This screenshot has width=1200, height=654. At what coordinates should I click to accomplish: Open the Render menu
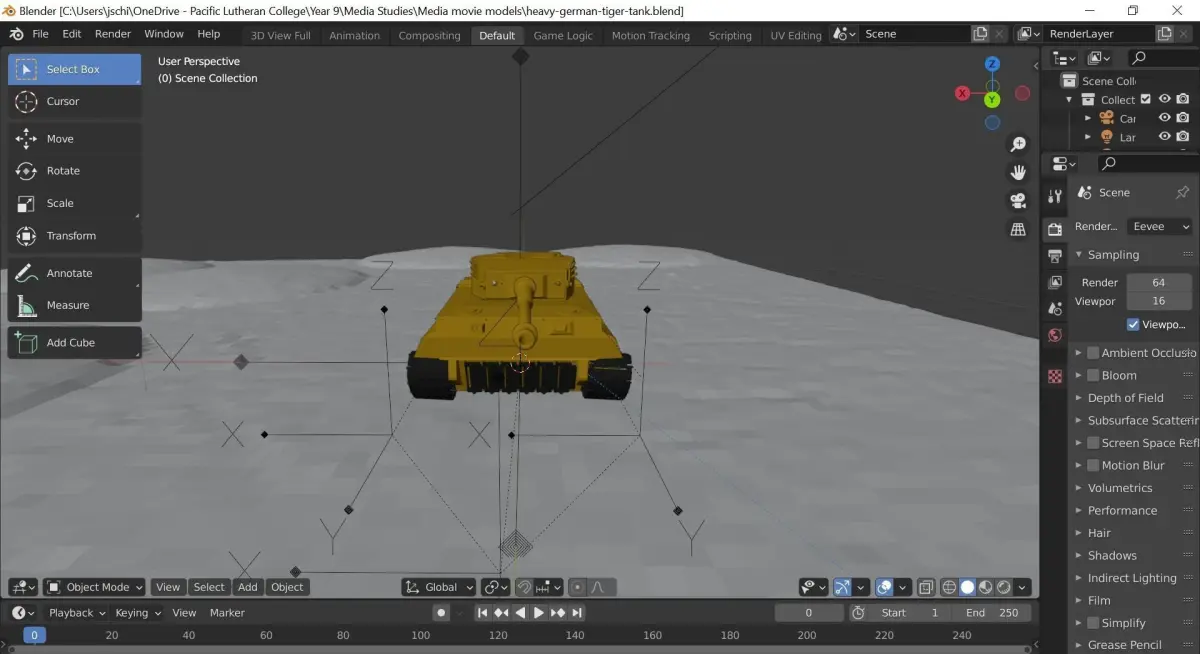click(x=113, y=34)
